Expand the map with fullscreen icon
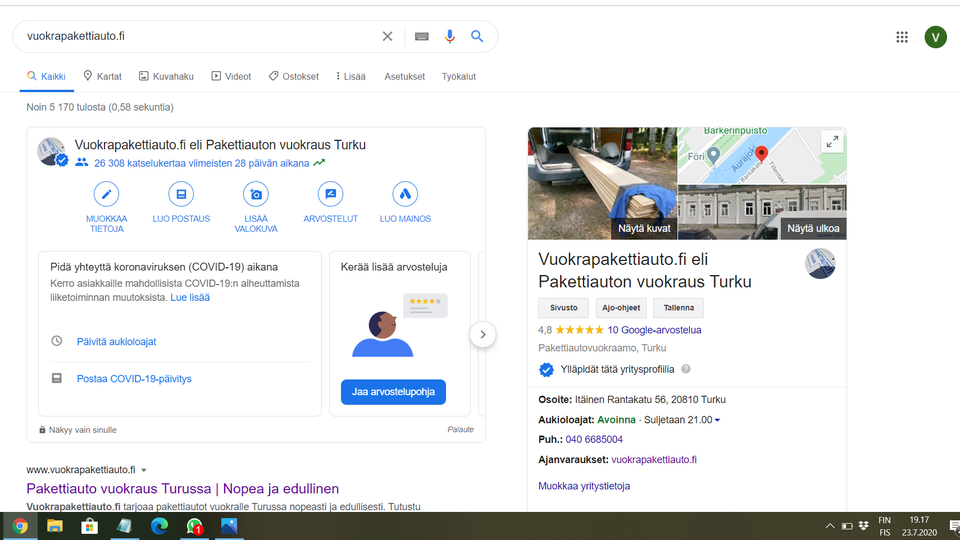Image resolution: width=960 pixels, height=540 pixels. click(832, 142)
